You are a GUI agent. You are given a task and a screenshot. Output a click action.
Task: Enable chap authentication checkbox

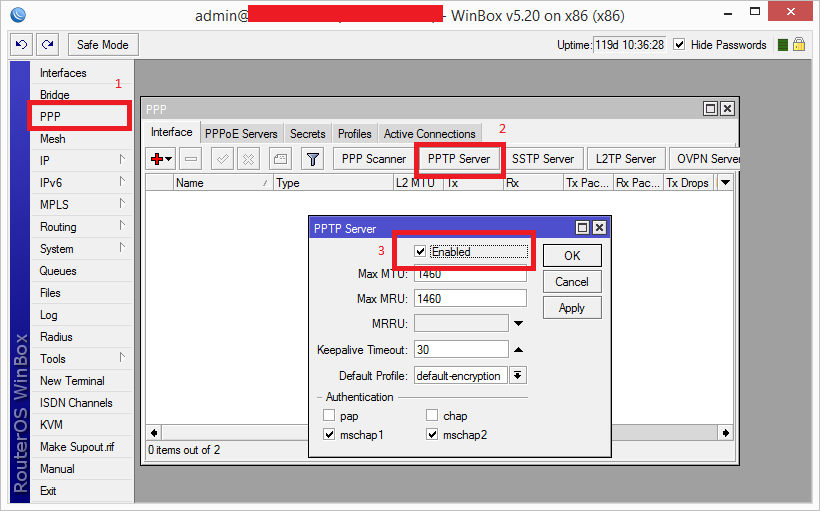click(432, 415)
